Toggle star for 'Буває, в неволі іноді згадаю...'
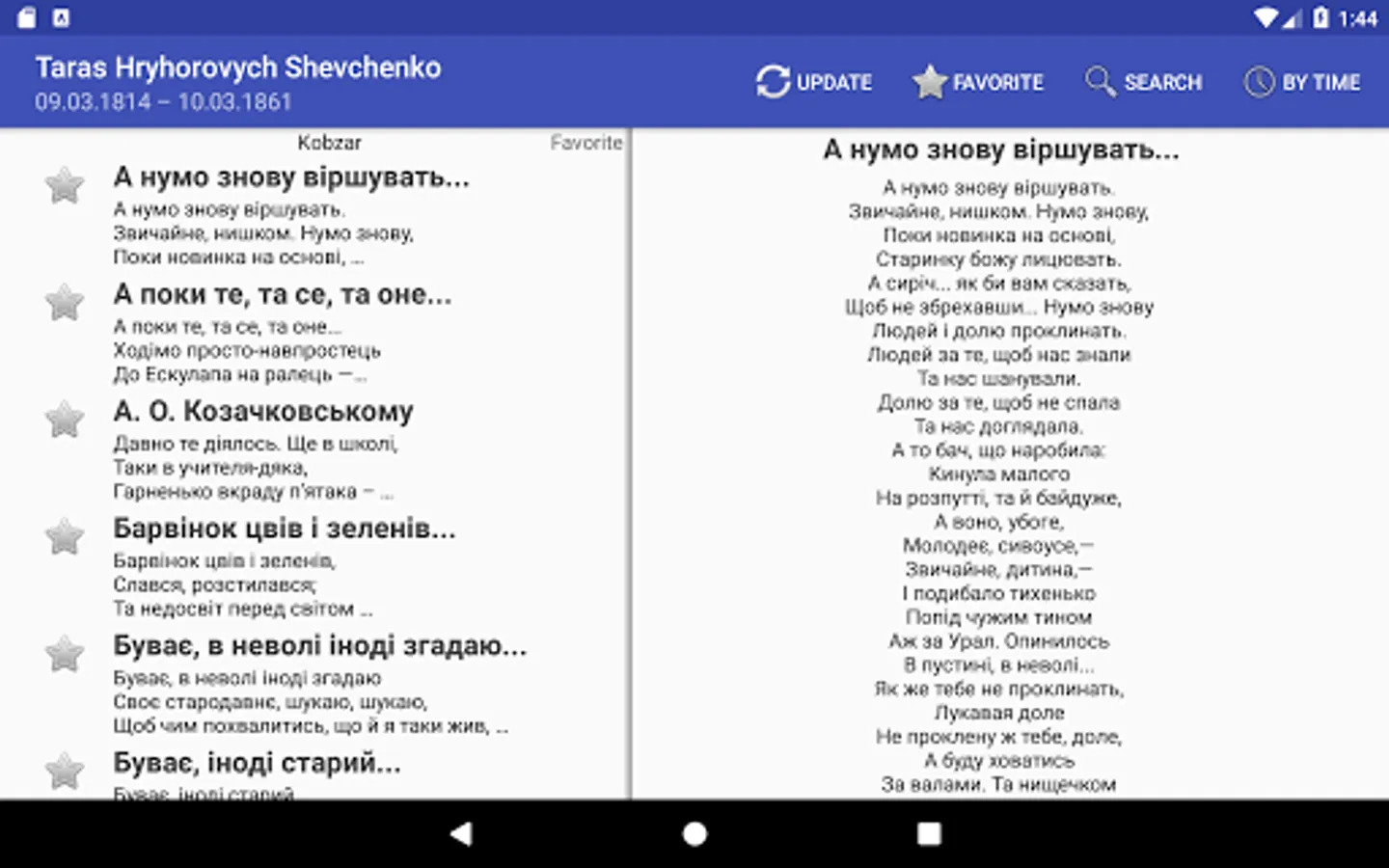 coord(65,654)
